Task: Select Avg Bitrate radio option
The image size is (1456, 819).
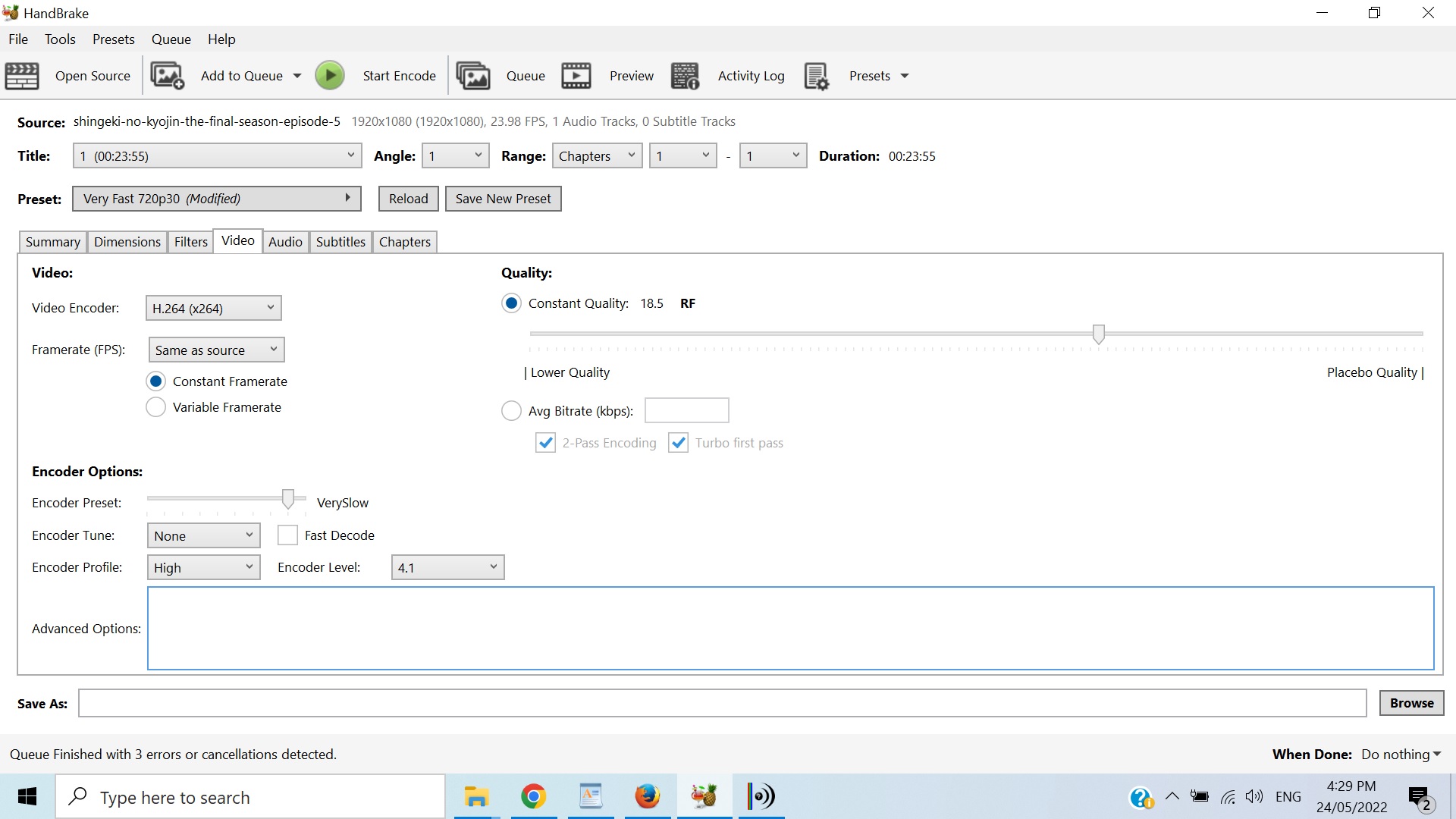Action: tap(512, 411)
